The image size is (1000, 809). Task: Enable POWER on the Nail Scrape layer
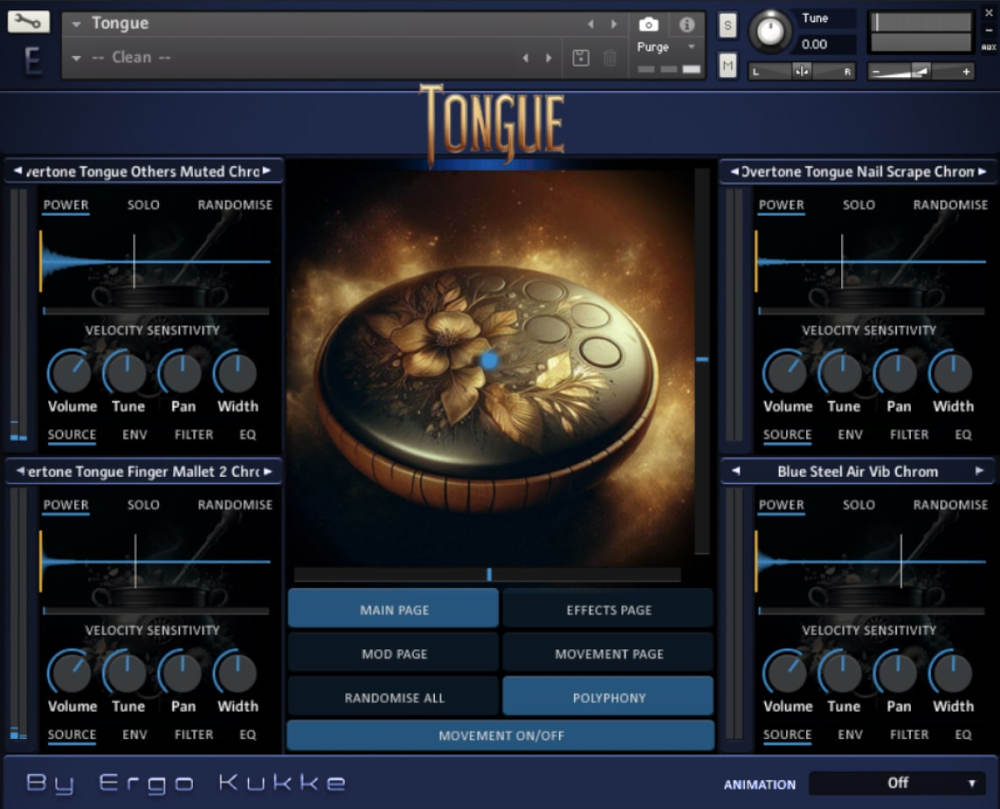(781, 205)
